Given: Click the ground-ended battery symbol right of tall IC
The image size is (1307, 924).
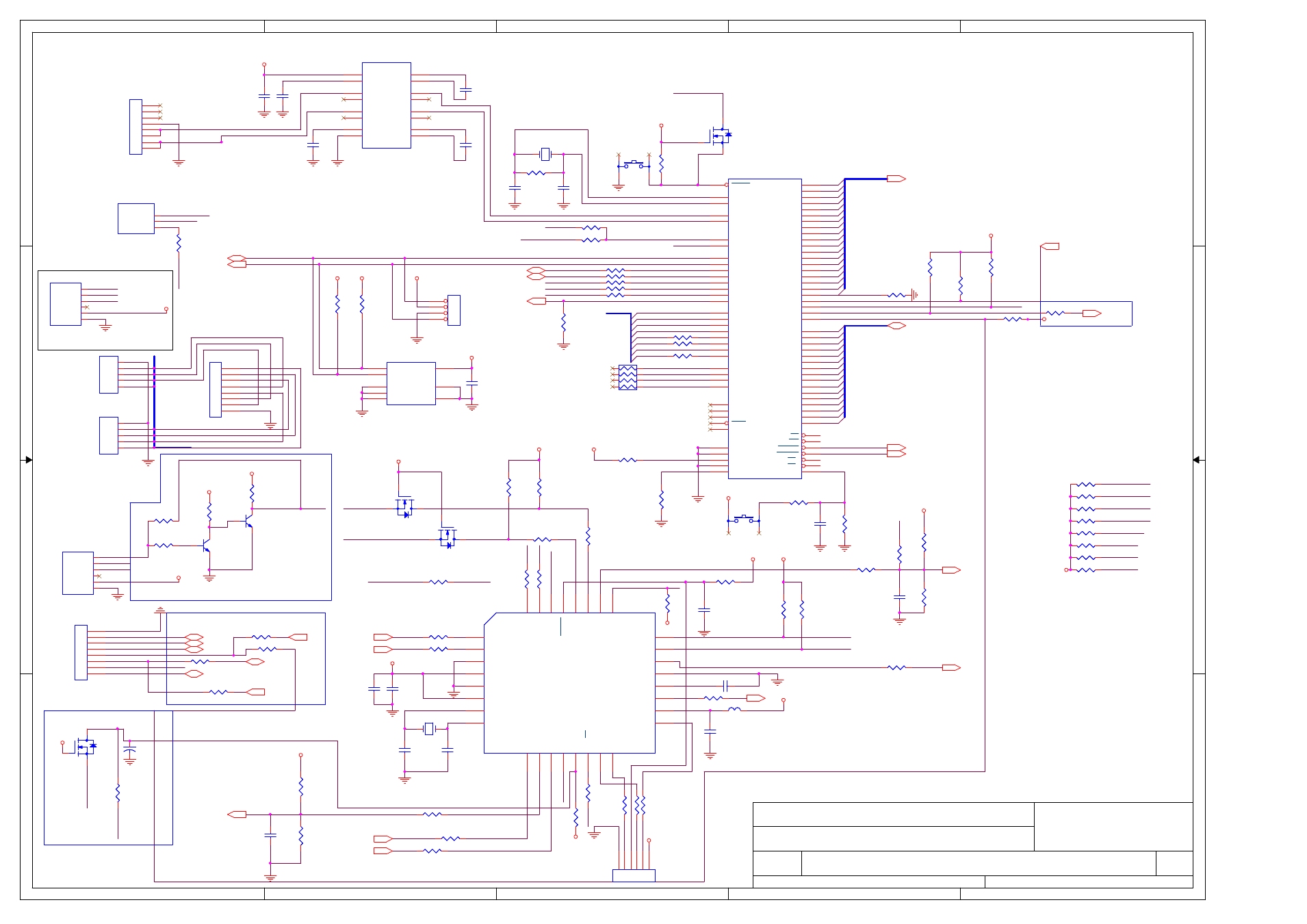Looking at the screenshot, I should [x=914, y=295].
